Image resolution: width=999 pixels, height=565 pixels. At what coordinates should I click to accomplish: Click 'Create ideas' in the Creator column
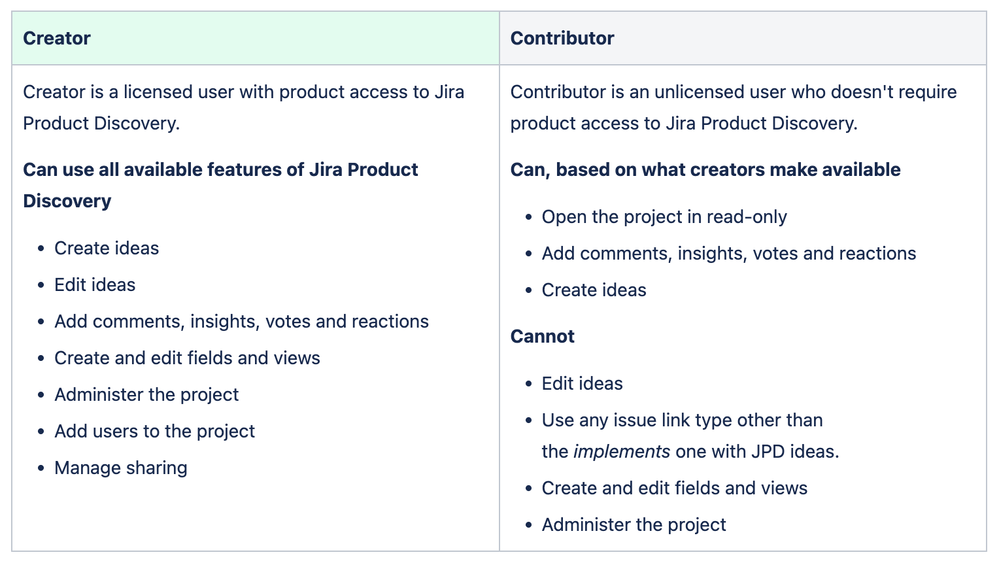tap(106, 248)
